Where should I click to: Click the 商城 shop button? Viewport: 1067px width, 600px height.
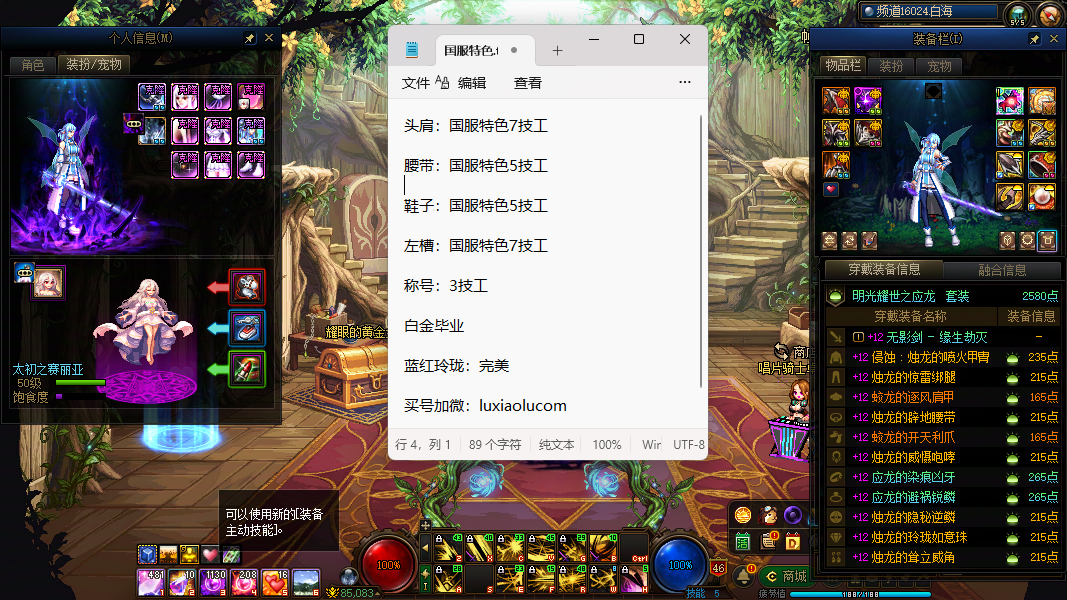point(785,576)
